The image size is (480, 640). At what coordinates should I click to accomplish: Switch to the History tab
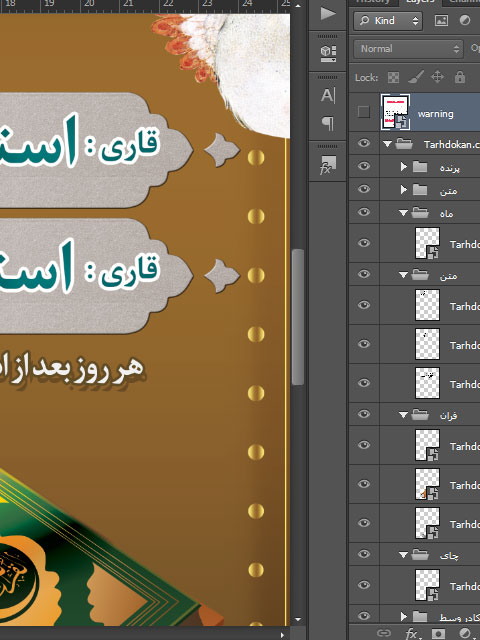(372, 2)
